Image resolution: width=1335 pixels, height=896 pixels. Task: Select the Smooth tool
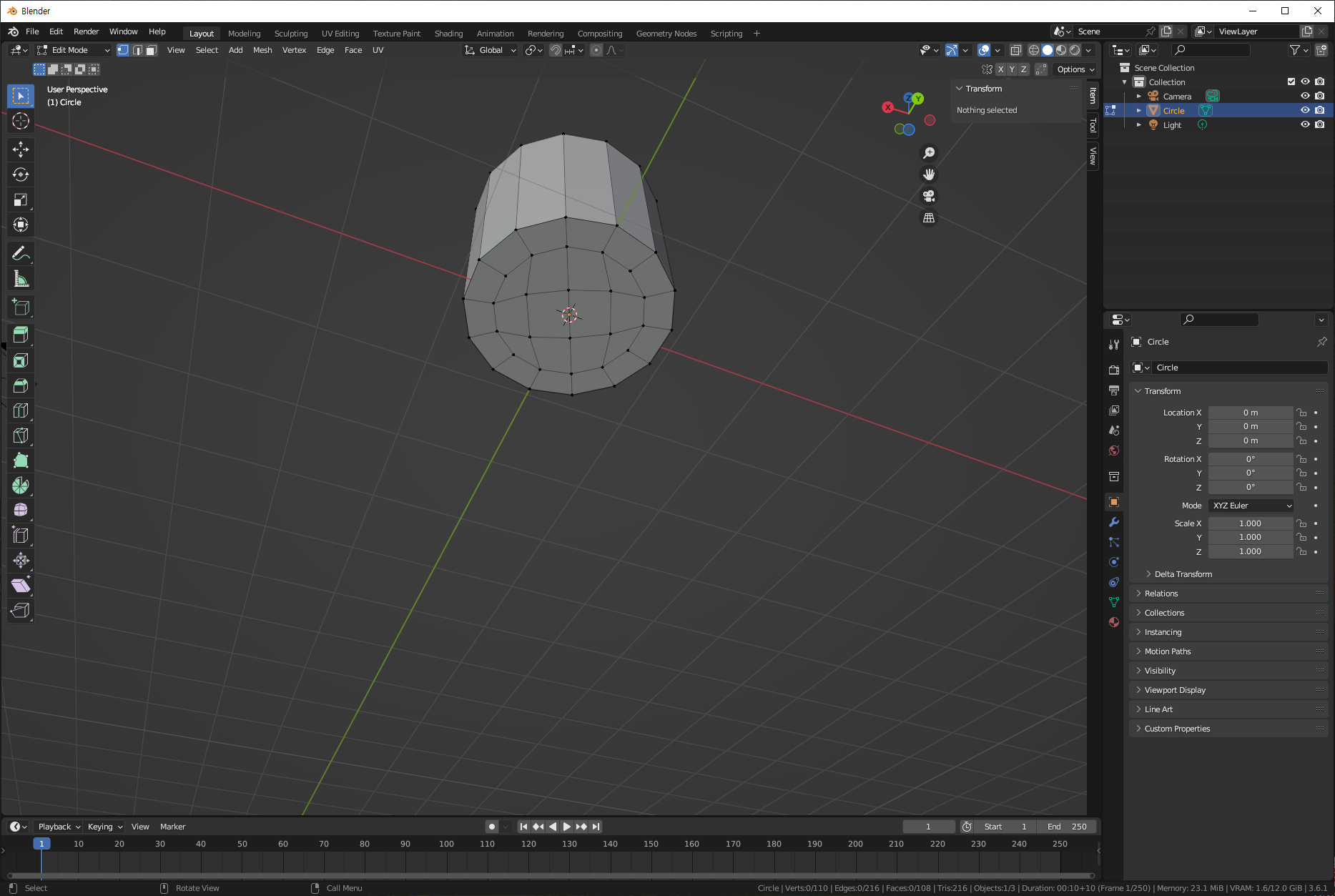pyautogui.click(x=21, y=510)
